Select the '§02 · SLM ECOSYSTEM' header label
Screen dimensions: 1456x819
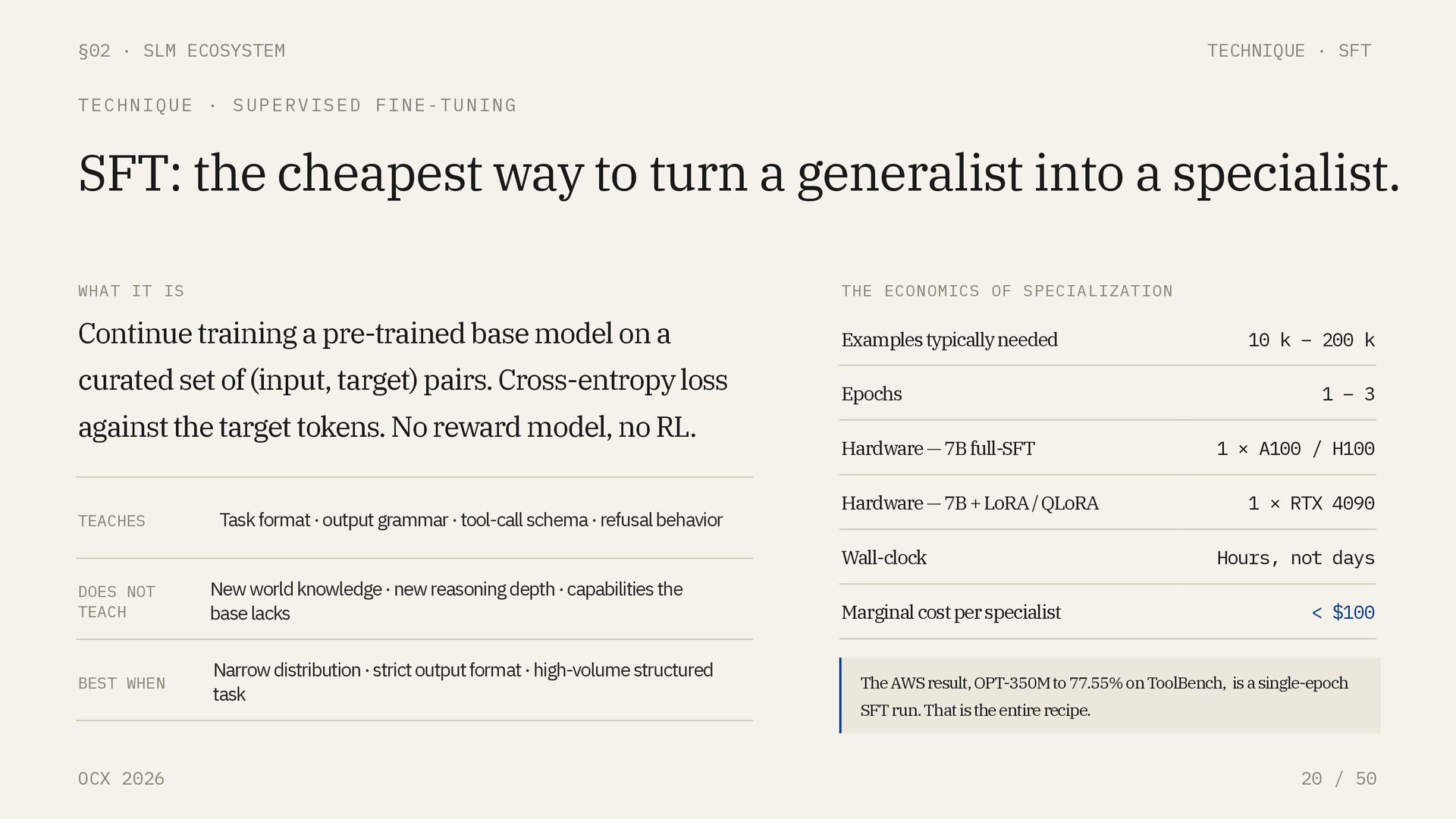[x=181, y=51]
